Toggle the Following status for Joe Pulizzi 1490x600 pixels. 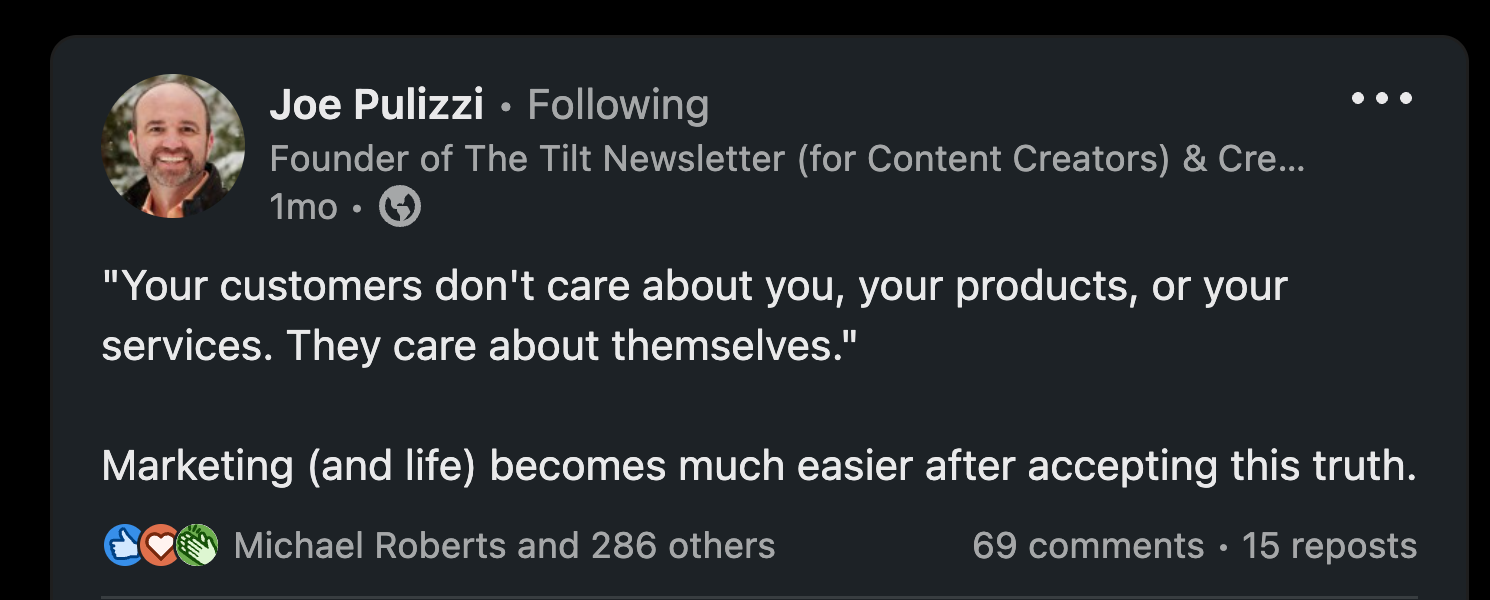tap(619, 102)
